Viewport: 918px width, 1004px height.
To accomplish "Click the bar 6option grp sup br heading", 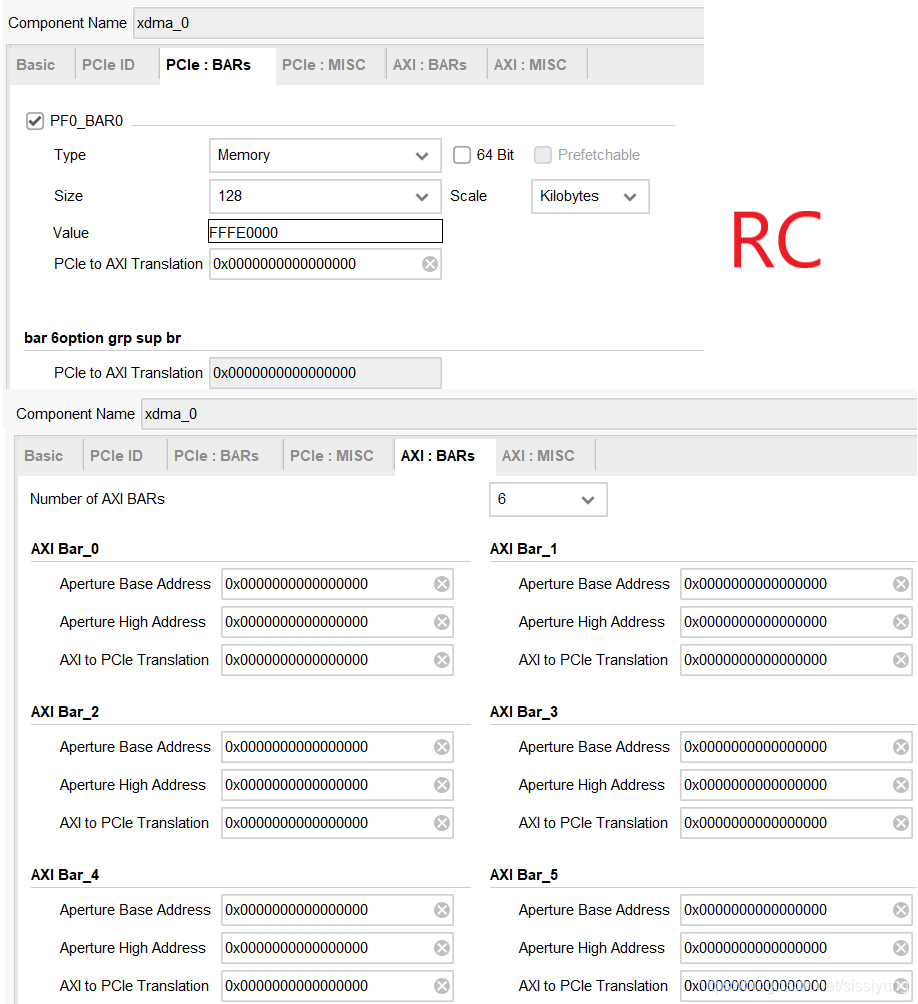I will point(102,338).
